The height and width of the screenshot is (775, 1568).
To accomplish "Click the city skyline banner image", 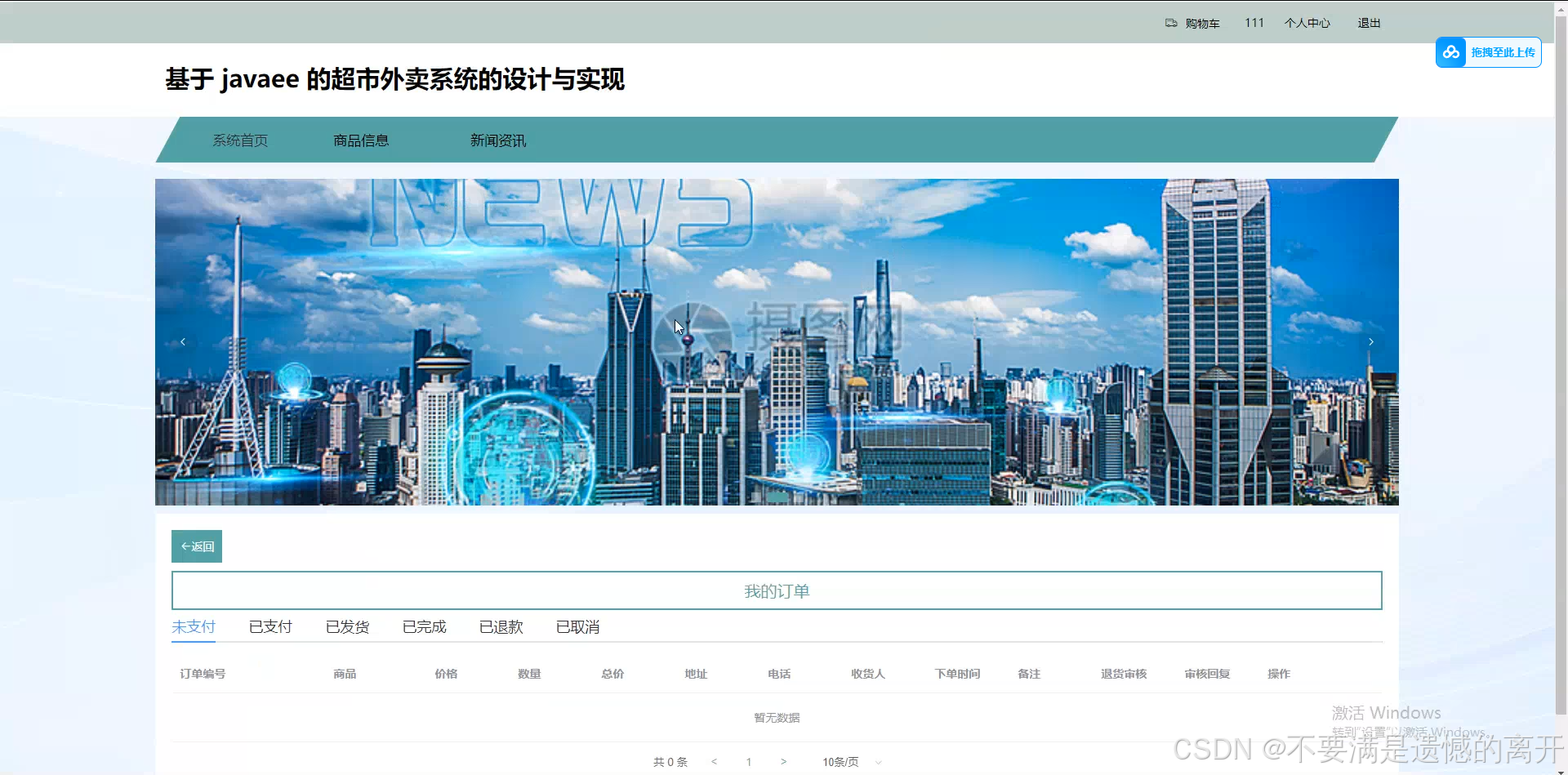I will (x=777, y=341).
